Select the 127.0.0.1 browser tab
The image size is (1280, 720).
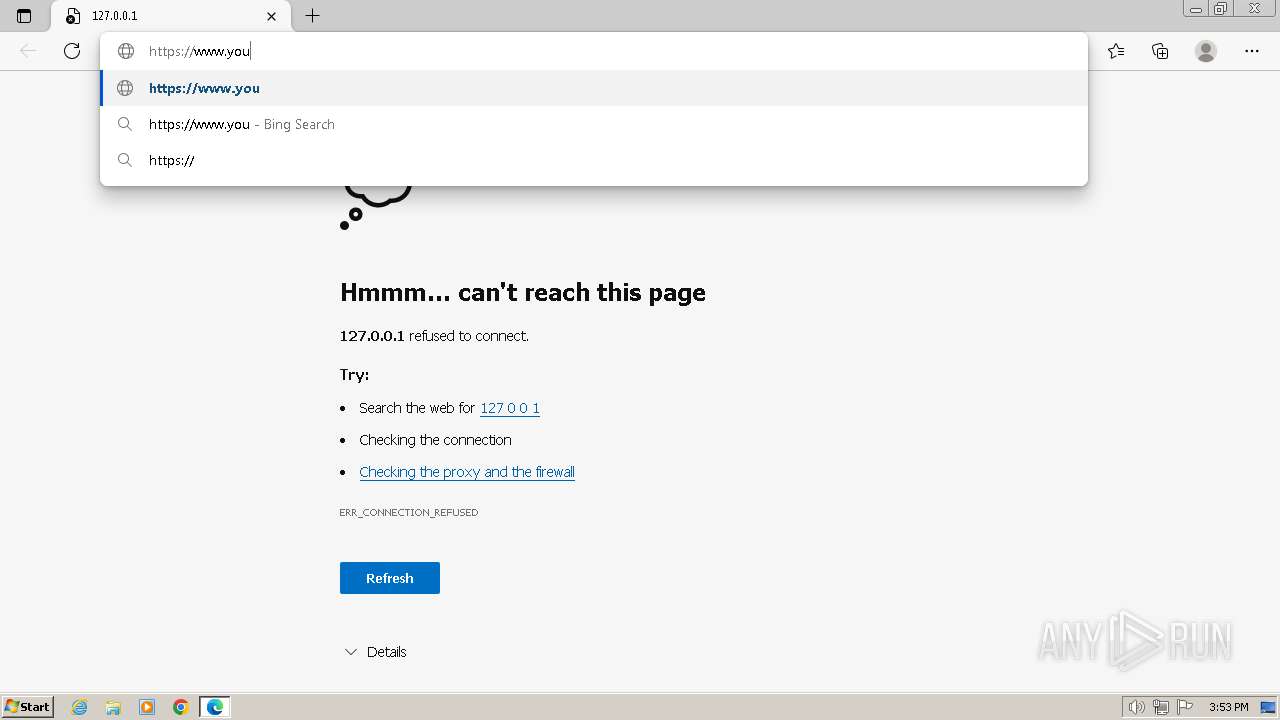click(x=171, y=16)
